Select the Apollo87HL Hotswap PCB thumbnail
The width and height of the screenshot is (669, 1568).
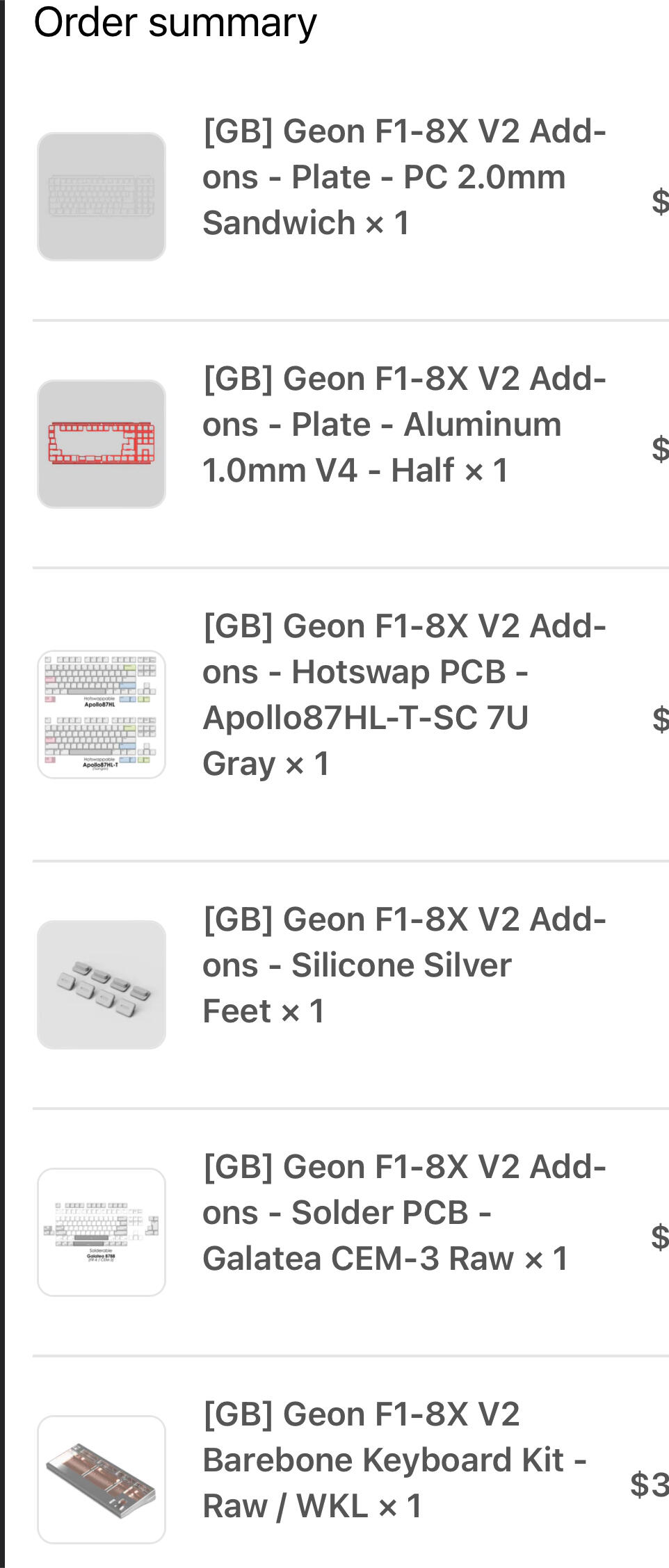point(102,714)
